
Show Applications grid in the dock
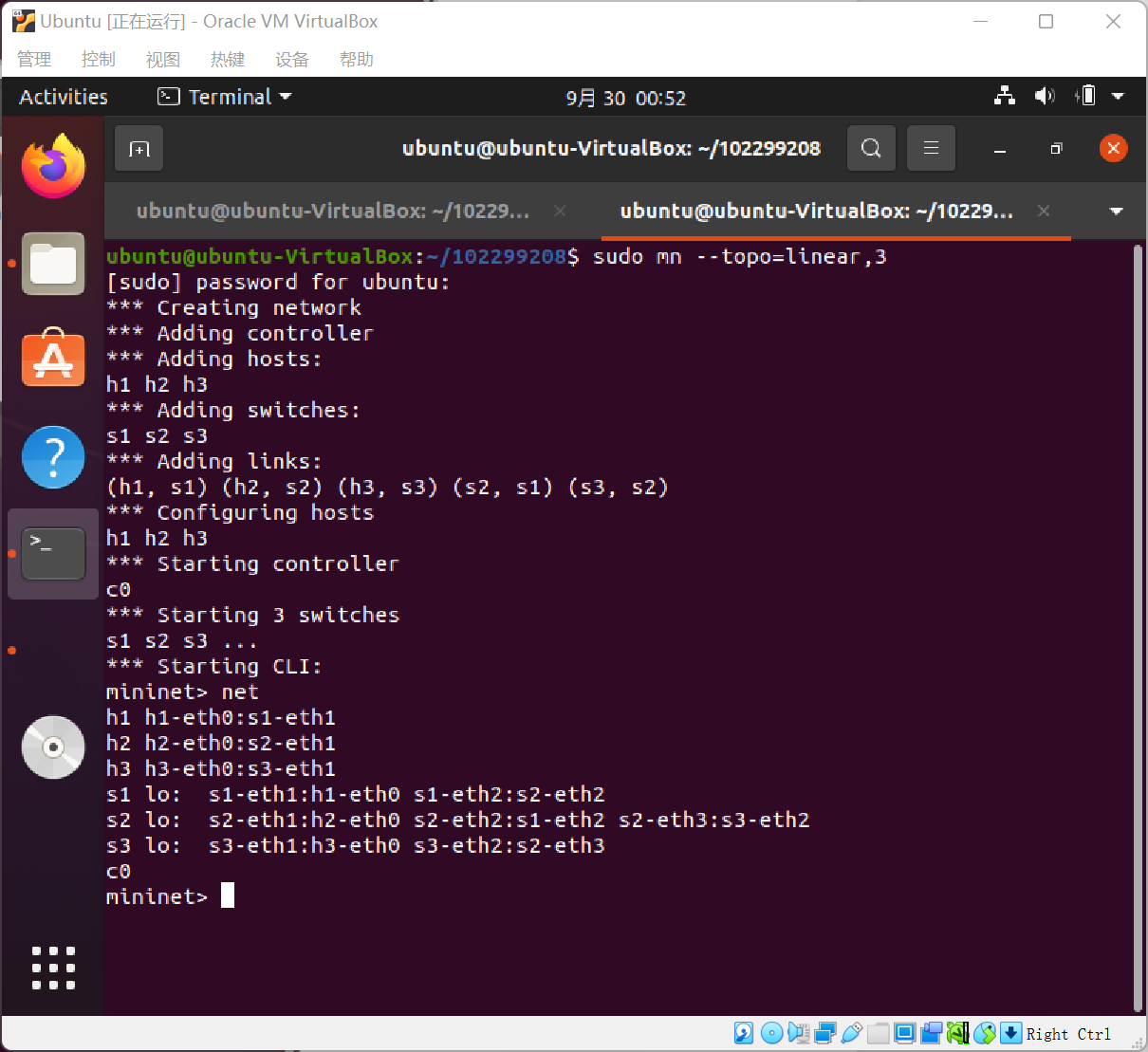pos(53,968)
